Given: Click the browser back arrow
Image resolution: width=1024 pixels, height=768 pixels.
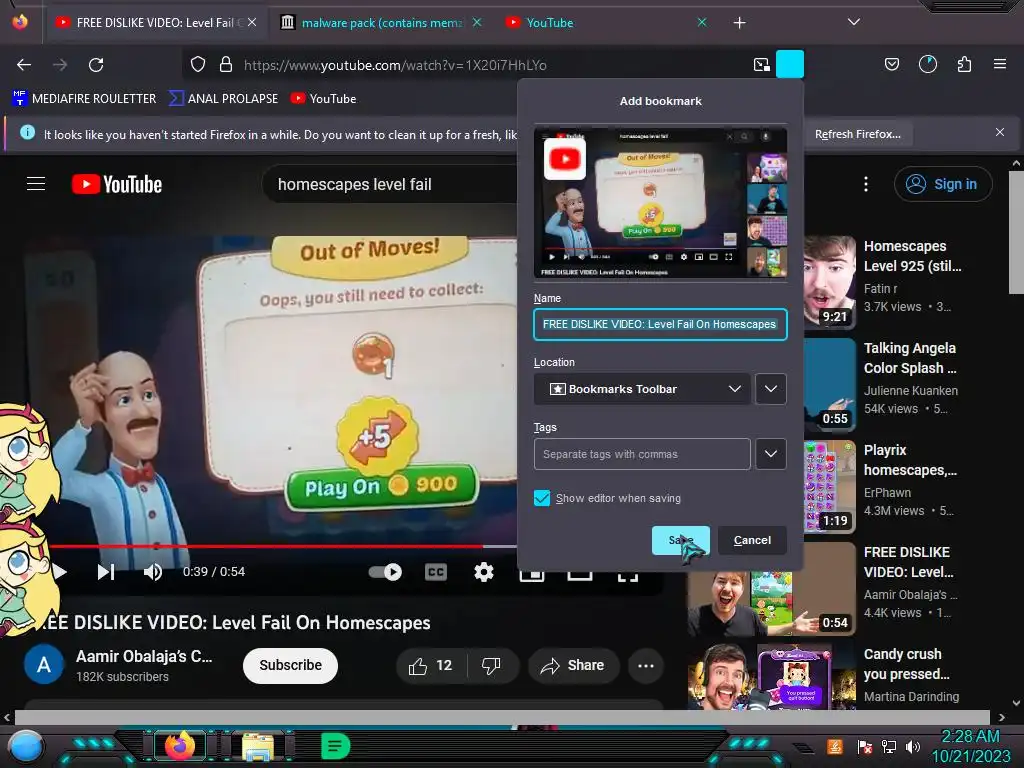Looking at the screenshot, I should (24, 65).
